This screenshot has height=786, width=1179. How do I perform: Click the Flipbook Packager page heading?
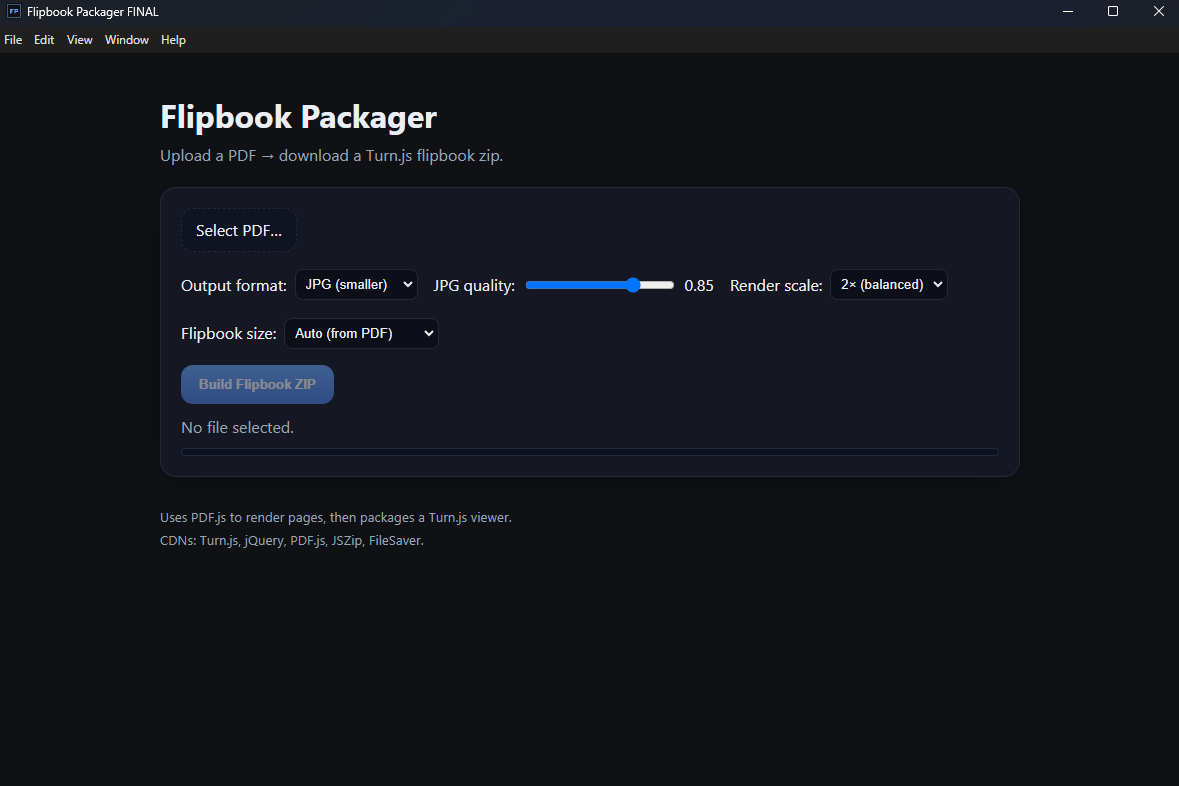298,117
